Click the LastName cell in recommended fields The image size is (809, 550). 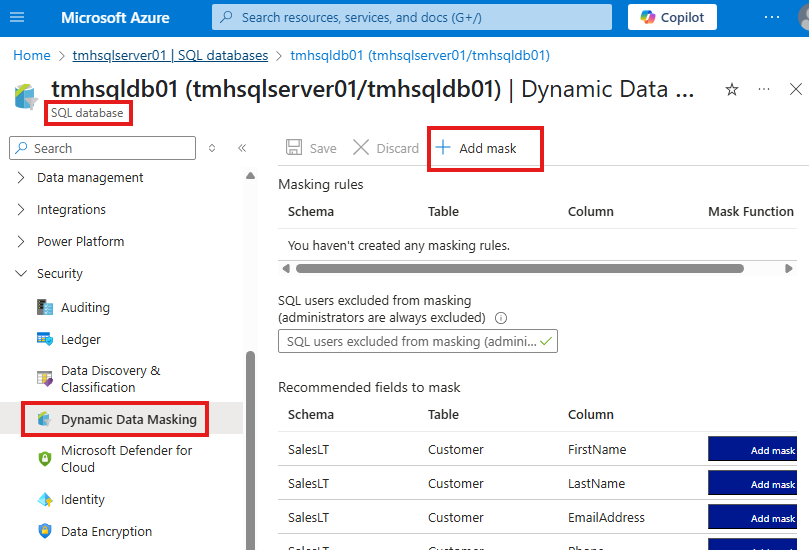(596, 483)
